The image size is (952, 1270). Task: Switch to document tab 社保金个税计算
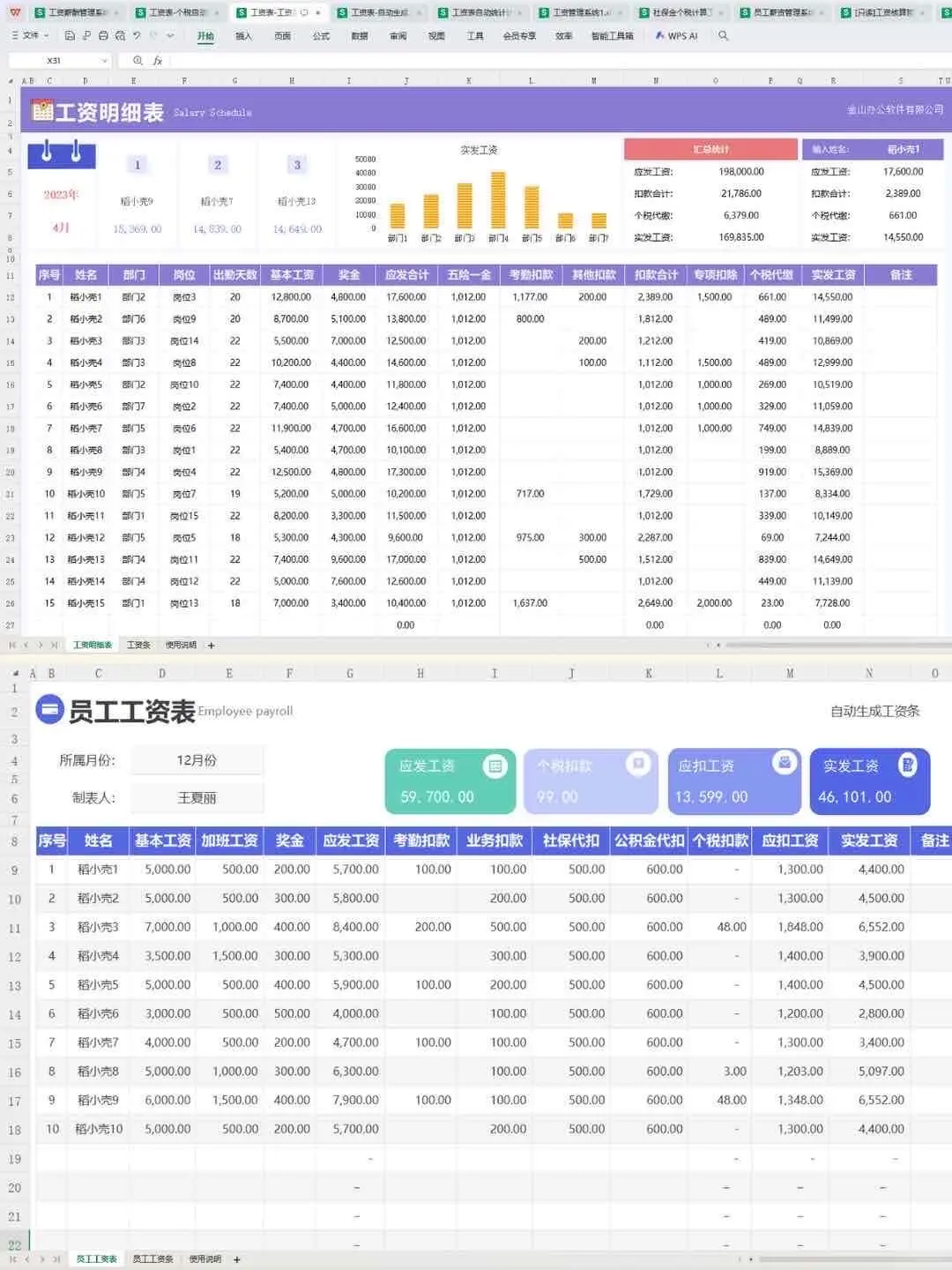(x=681, y=12)
